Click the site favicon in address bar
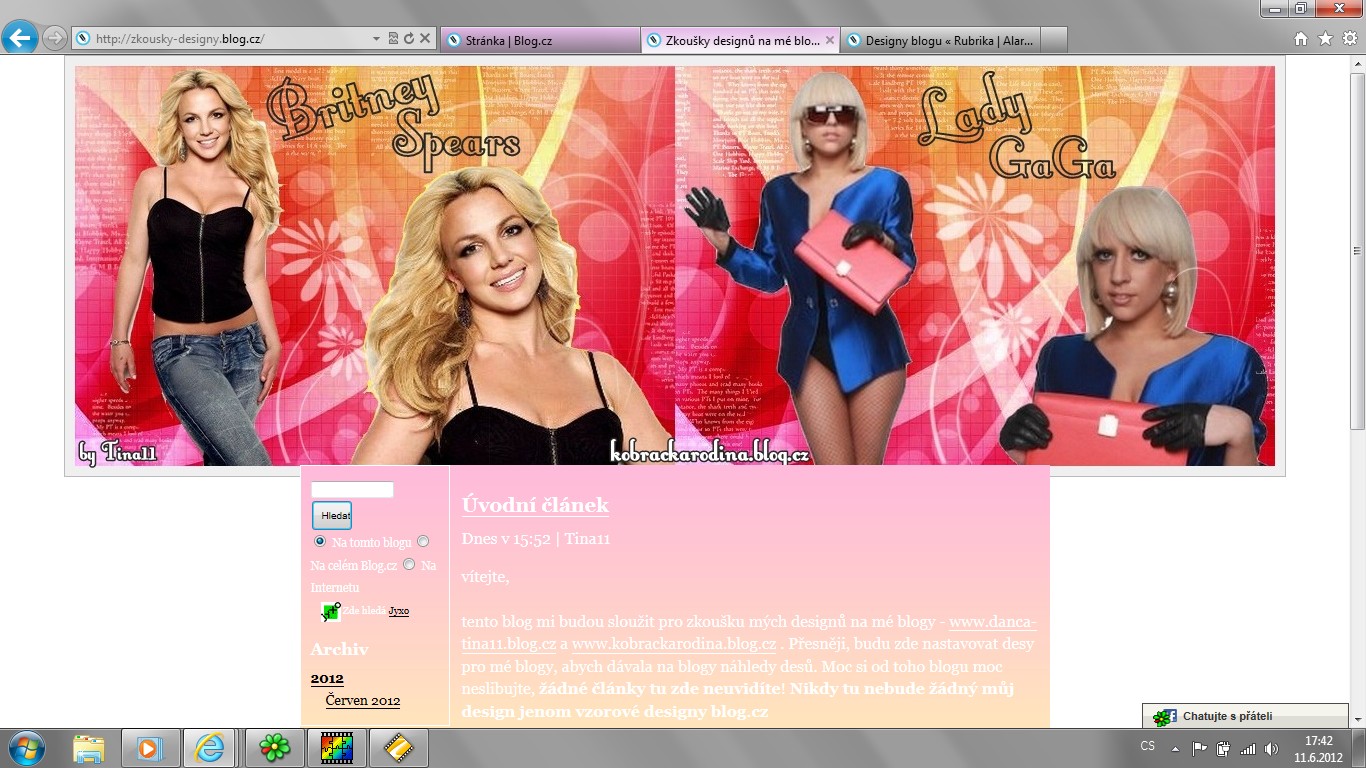 [x=82, y=39]
